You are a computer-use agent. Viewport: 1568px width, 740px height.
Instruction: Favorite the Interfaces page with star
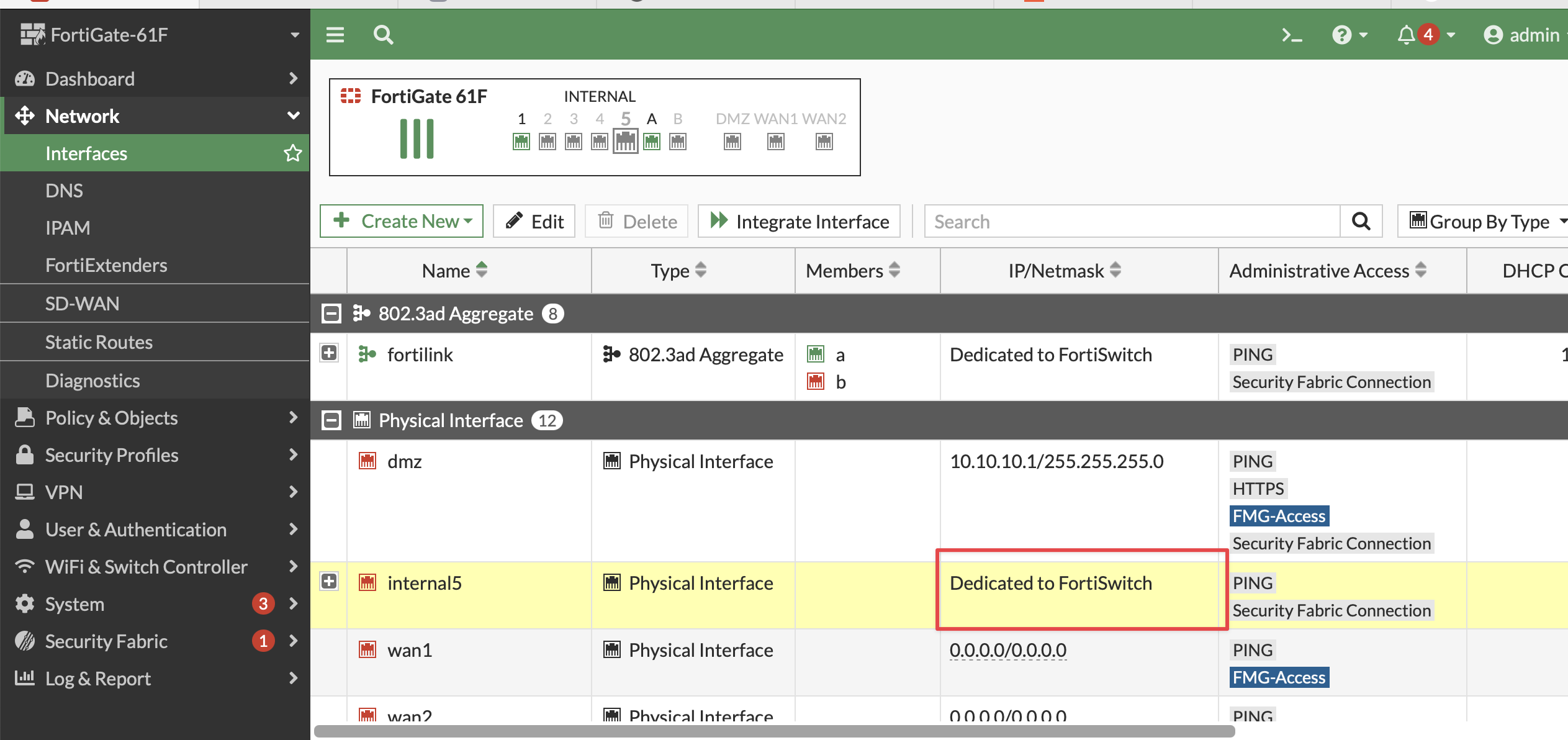coord(292,153)
